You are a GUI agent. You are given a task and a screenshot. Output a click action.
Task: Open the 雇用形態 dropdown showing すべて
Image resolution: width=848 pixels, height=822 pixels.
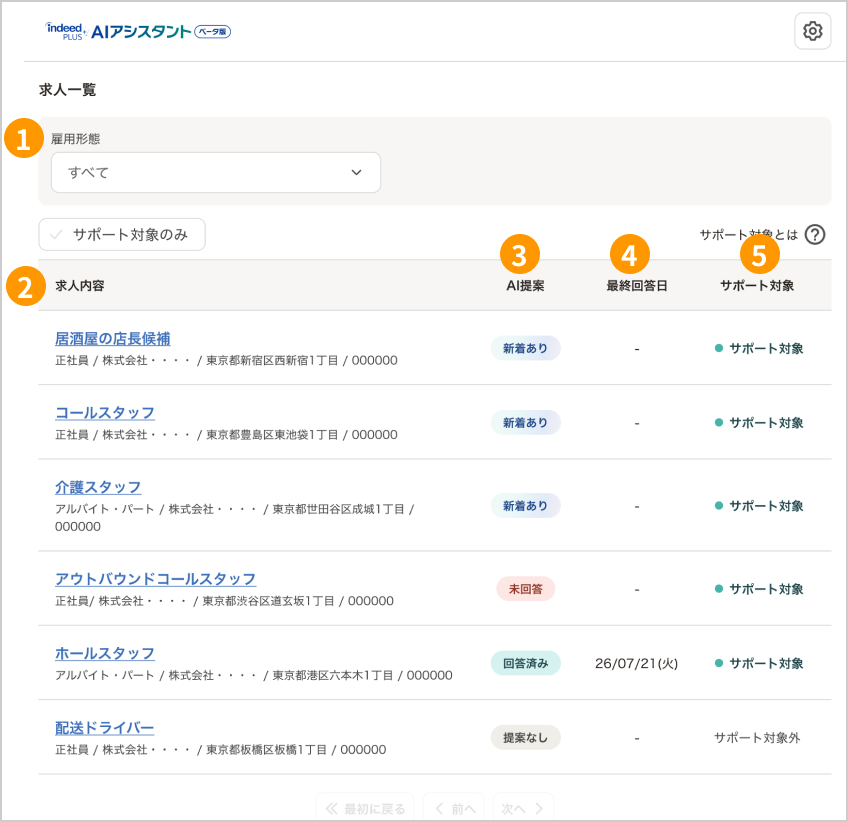(x=216, y=173)
